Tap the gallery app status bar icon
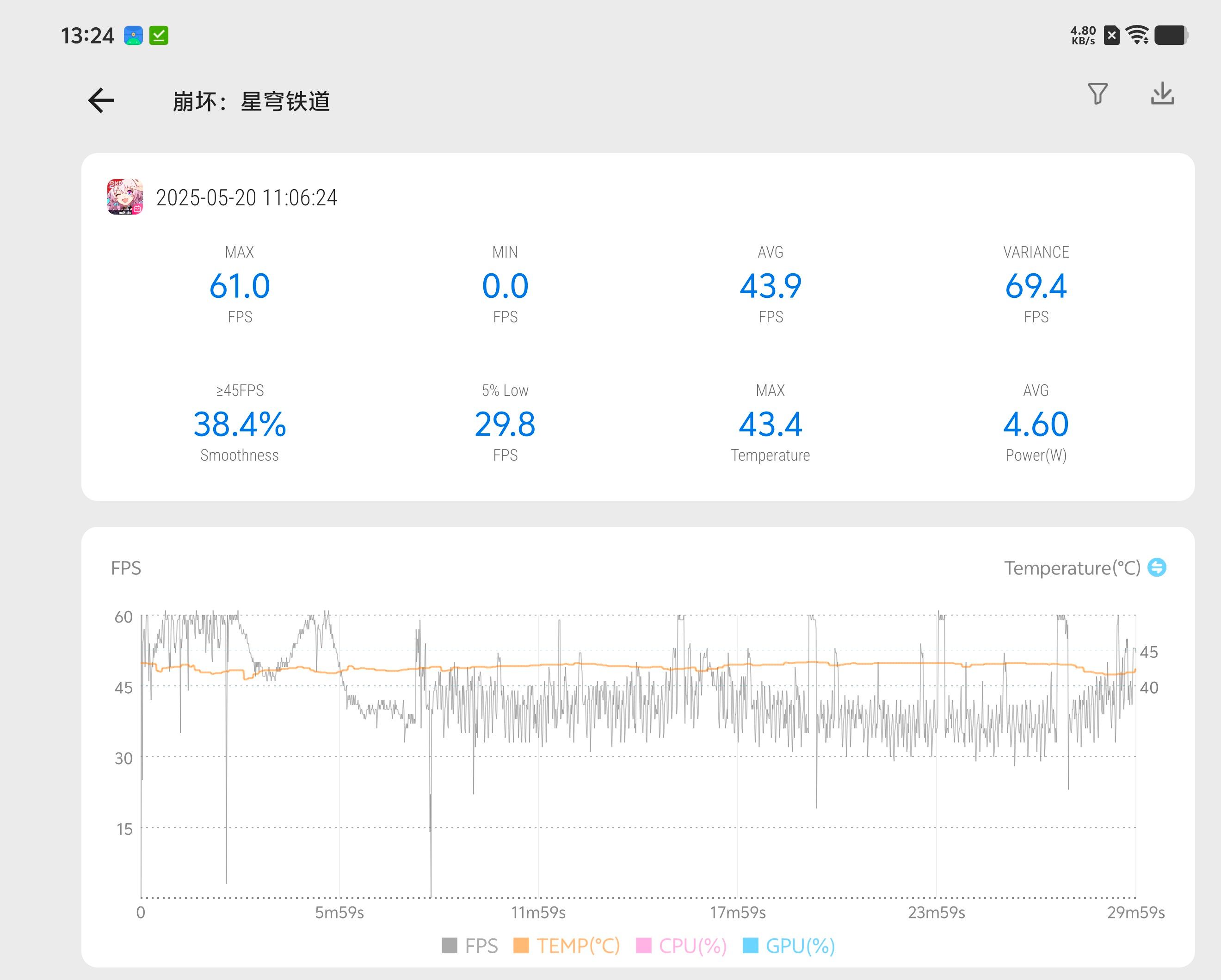 (x=133, y=36)
